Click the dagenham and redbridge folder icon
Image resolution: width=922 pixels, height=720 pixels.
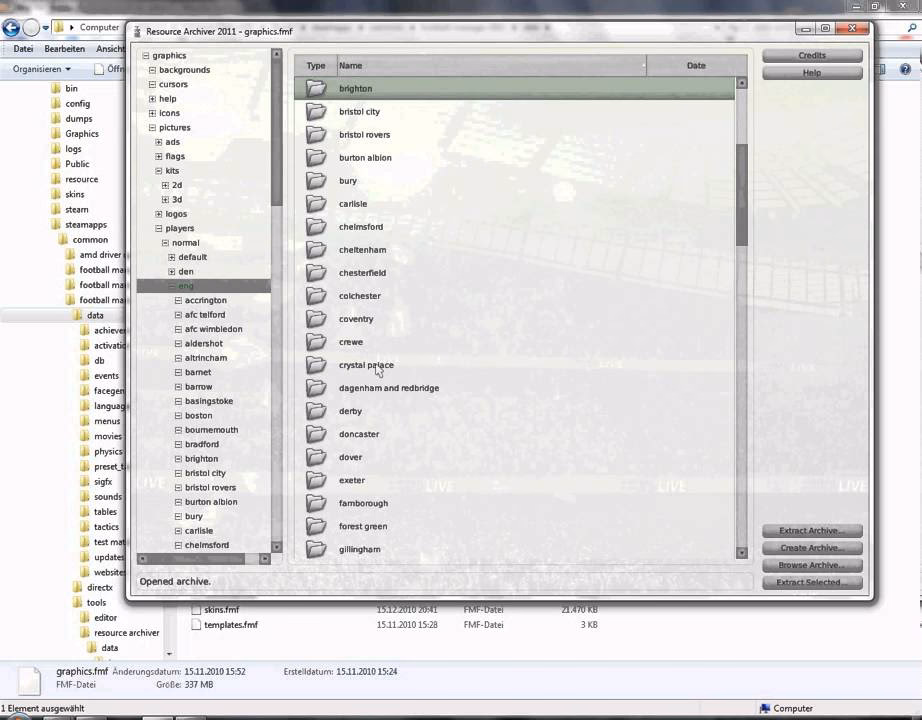316,388
